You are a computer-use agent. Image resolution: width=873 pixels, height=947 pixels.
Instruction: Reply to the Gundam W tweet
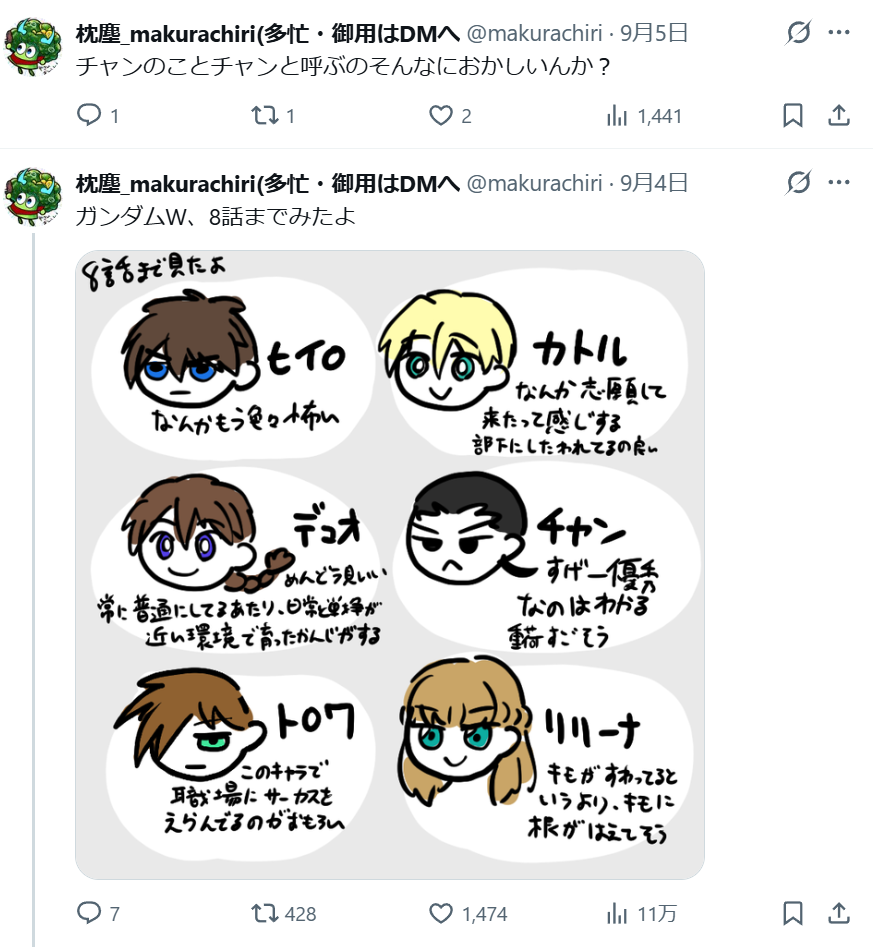(98, 913)
